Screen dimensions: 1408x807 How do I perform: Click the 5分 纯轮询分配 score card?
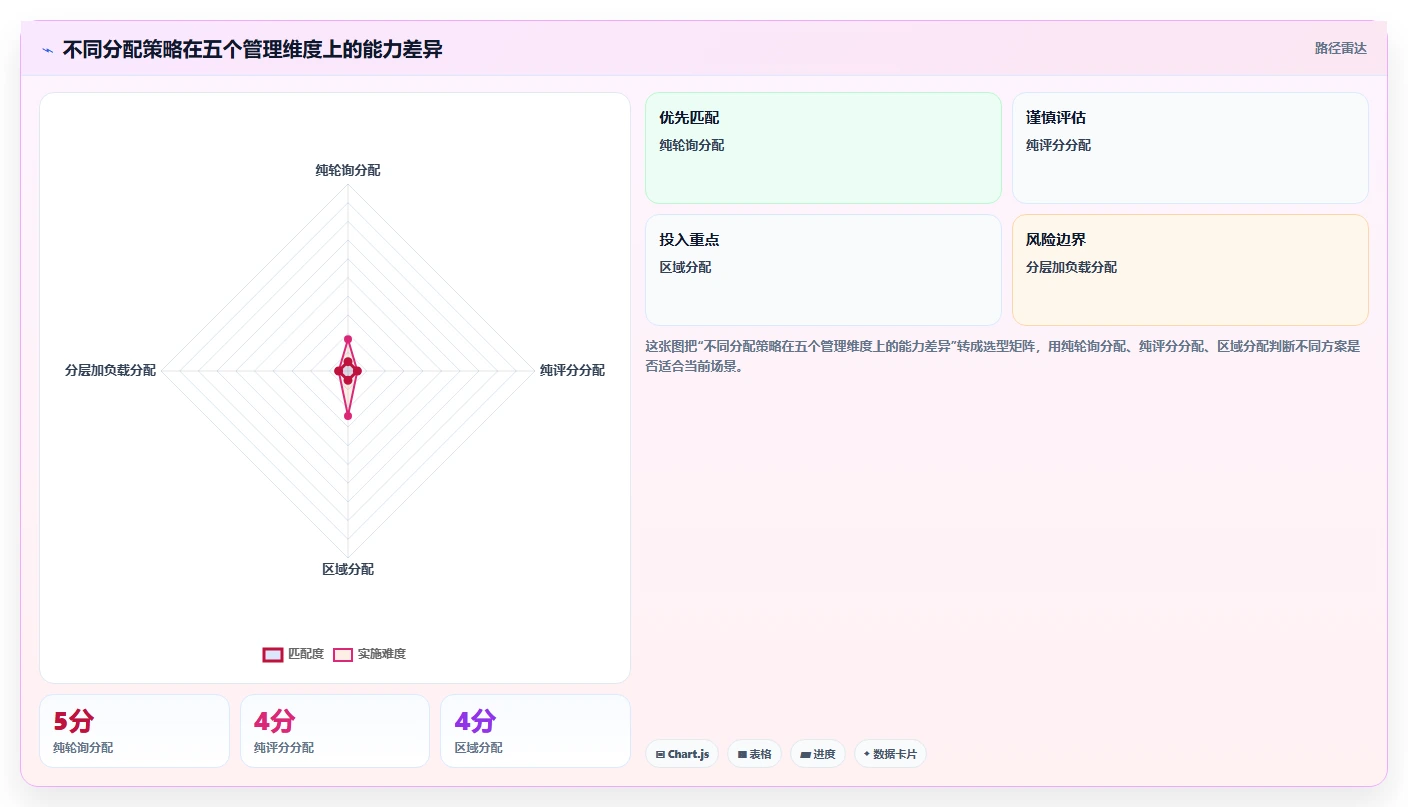(x=134, y=731)
